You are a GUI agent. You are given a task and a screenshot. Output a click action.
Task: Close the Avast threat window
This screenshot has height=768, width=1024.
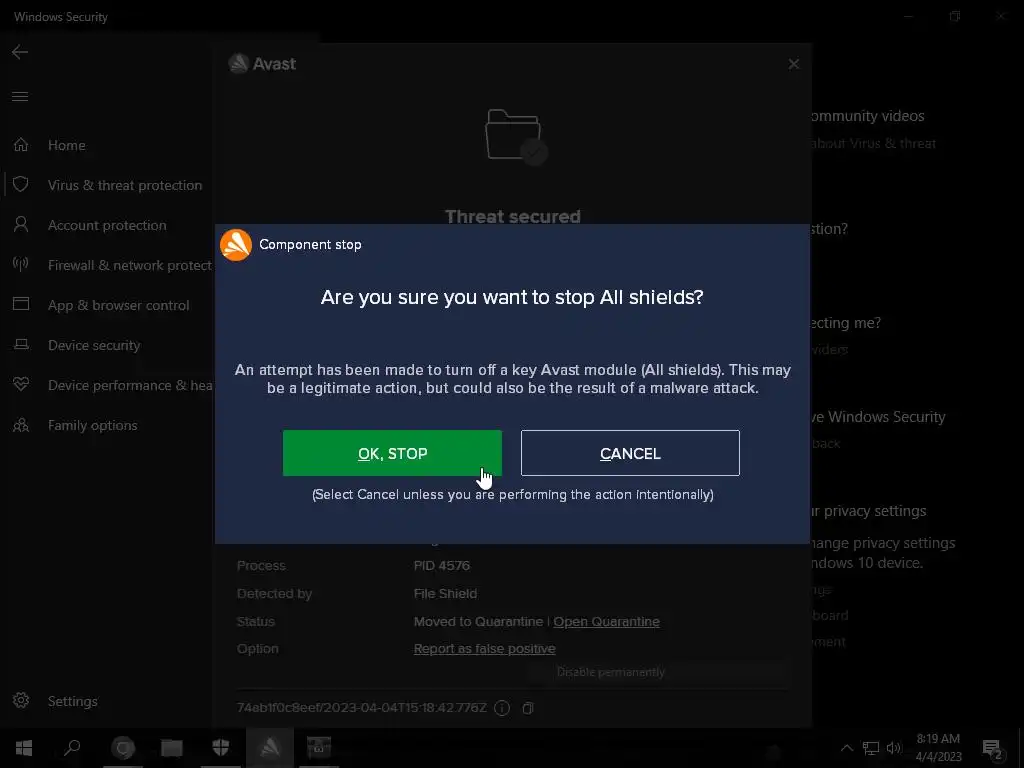click(793, 64)
